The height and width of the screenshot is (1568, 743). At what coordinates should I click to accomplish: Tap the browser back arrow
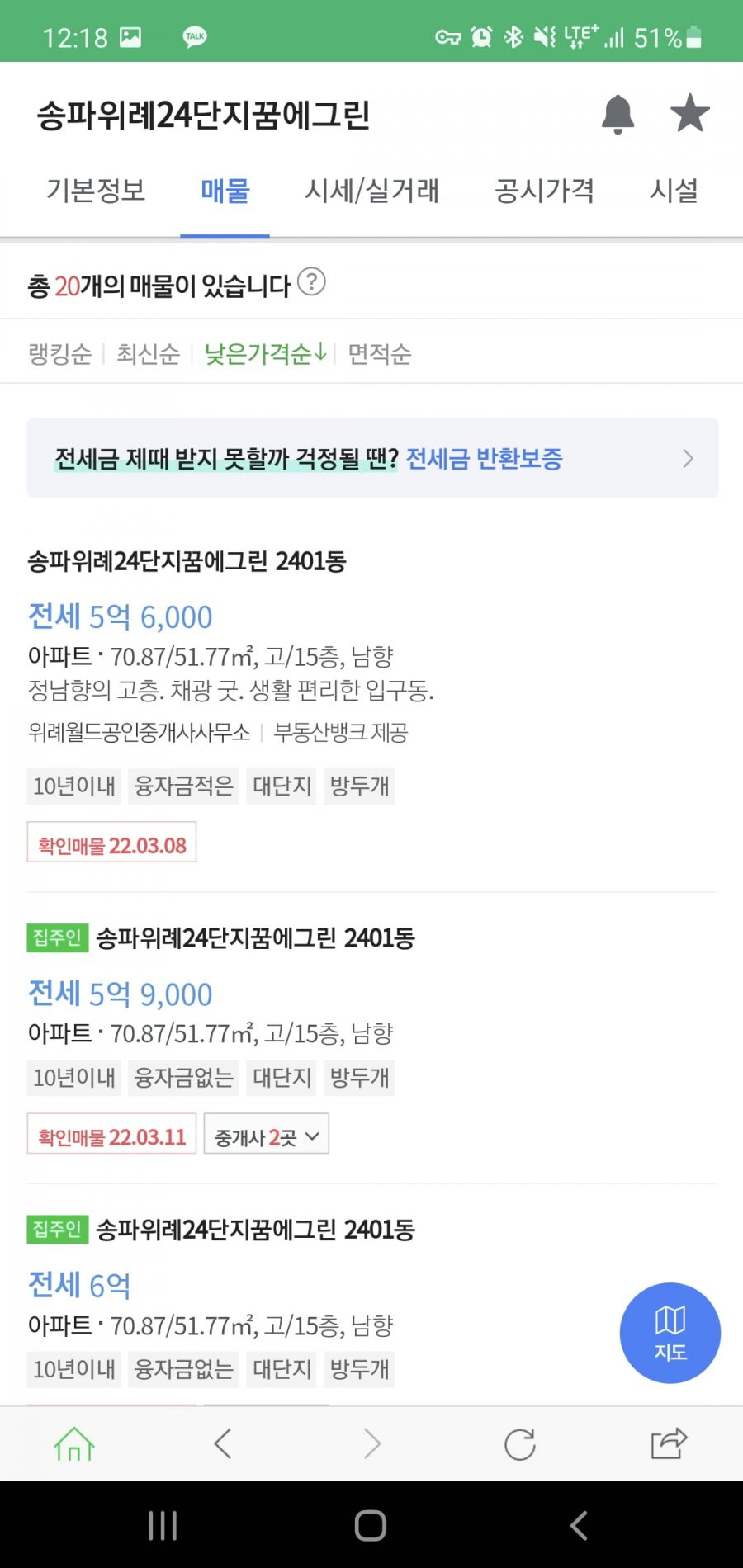223,1443
